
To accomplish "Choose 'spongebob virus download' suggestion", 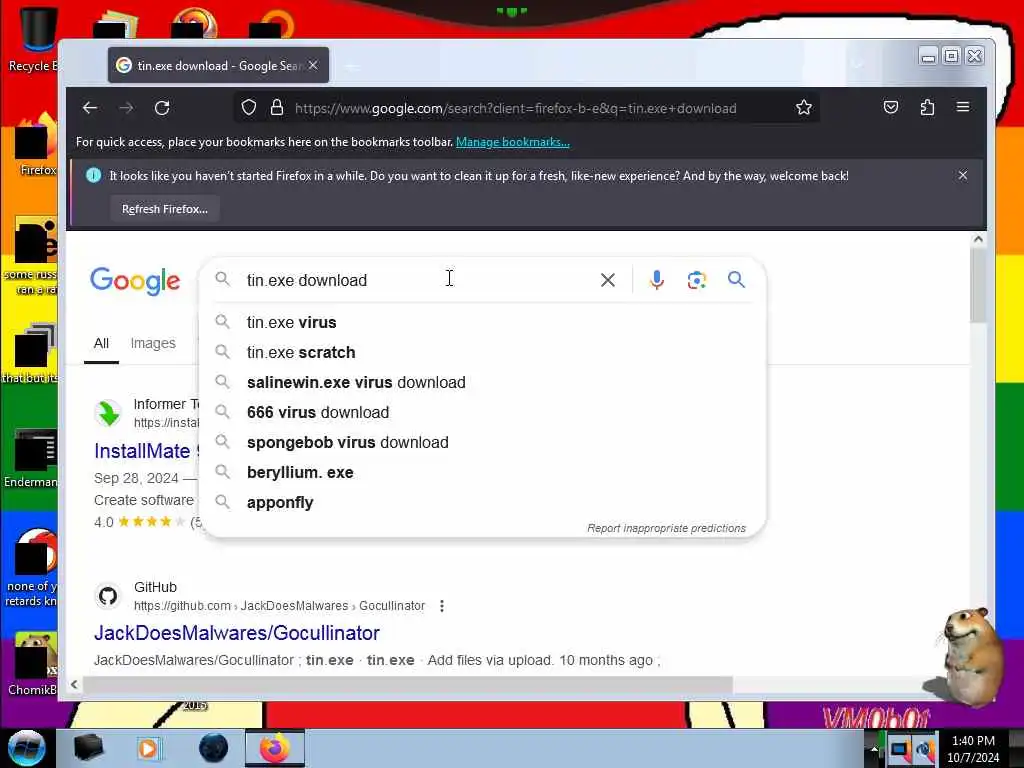I will [x=483, y=442].
